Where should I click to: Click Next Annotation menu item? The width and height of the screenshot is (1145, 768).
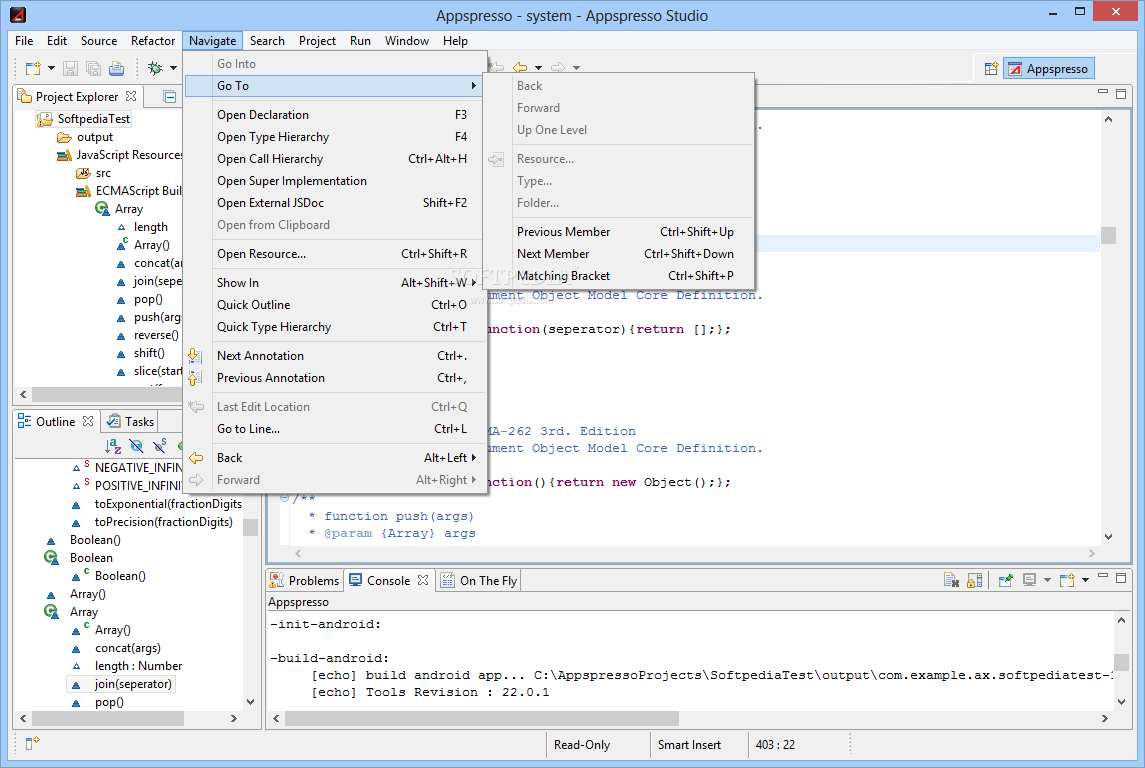click(335, 356)
